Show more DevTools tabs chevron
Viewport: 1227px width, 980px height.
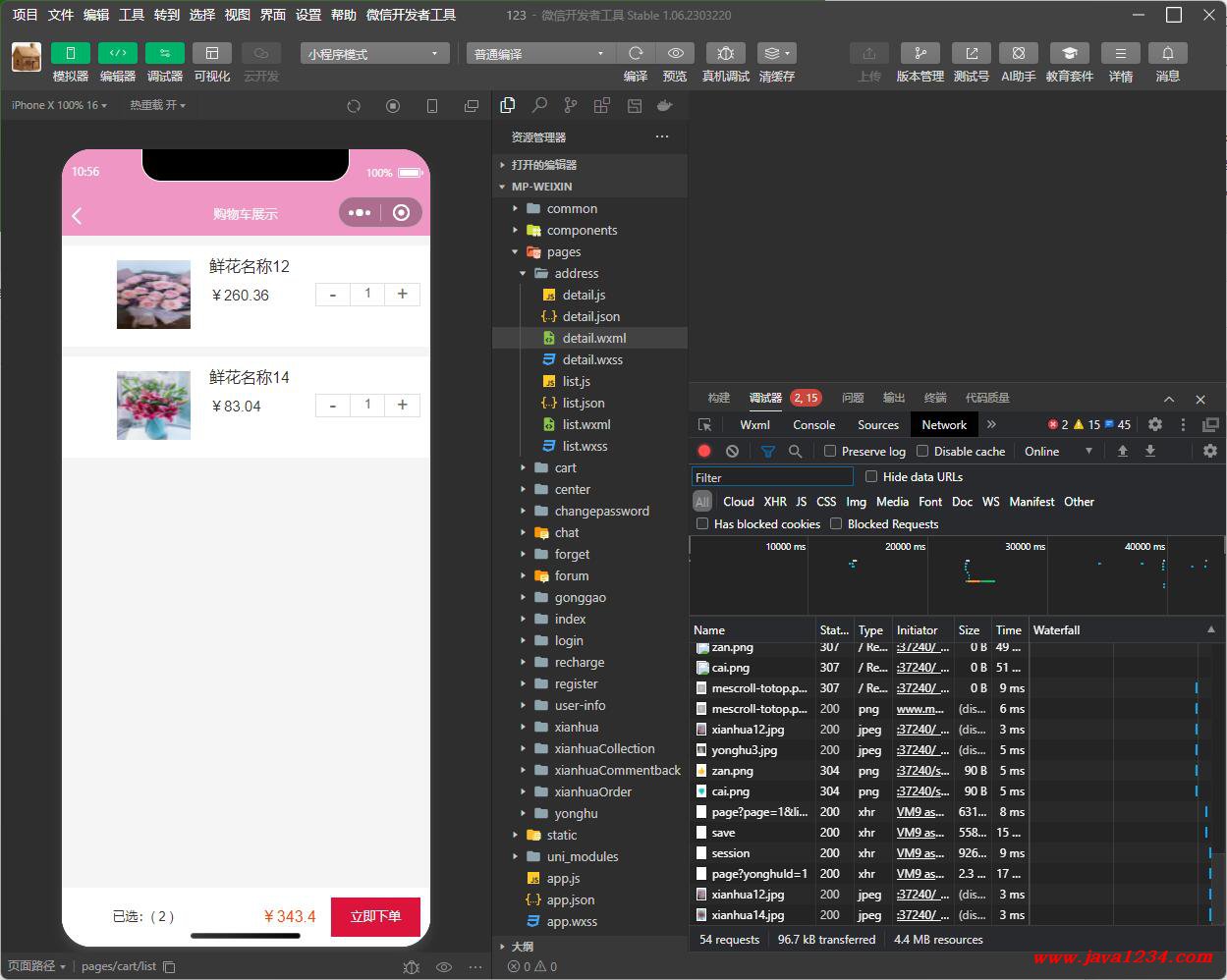click(x=991, y=425)
